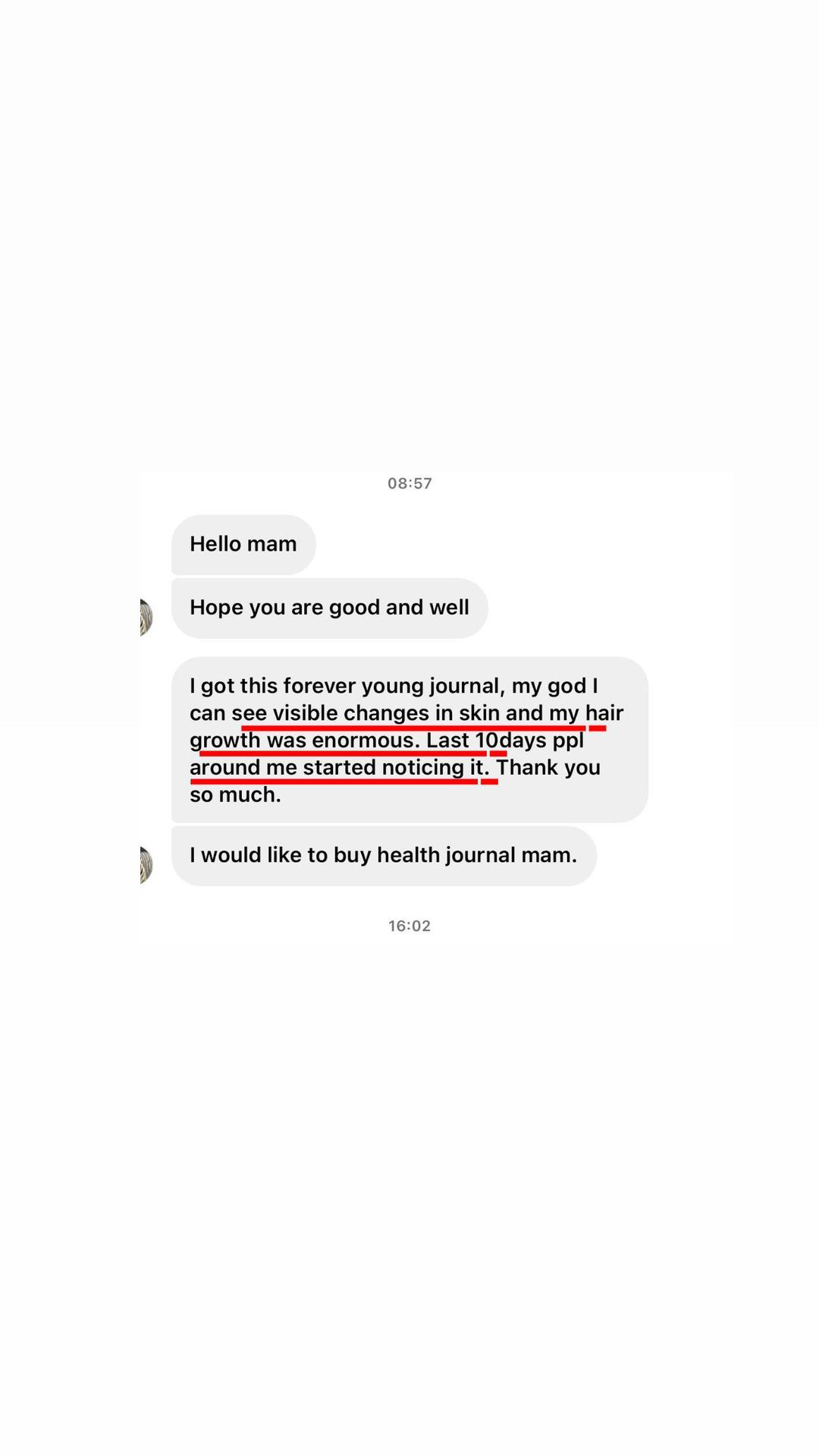Tap the word 'growth' in the long message
The height and width of the screenshot is (1456, 819).
[x=225, y=741]
